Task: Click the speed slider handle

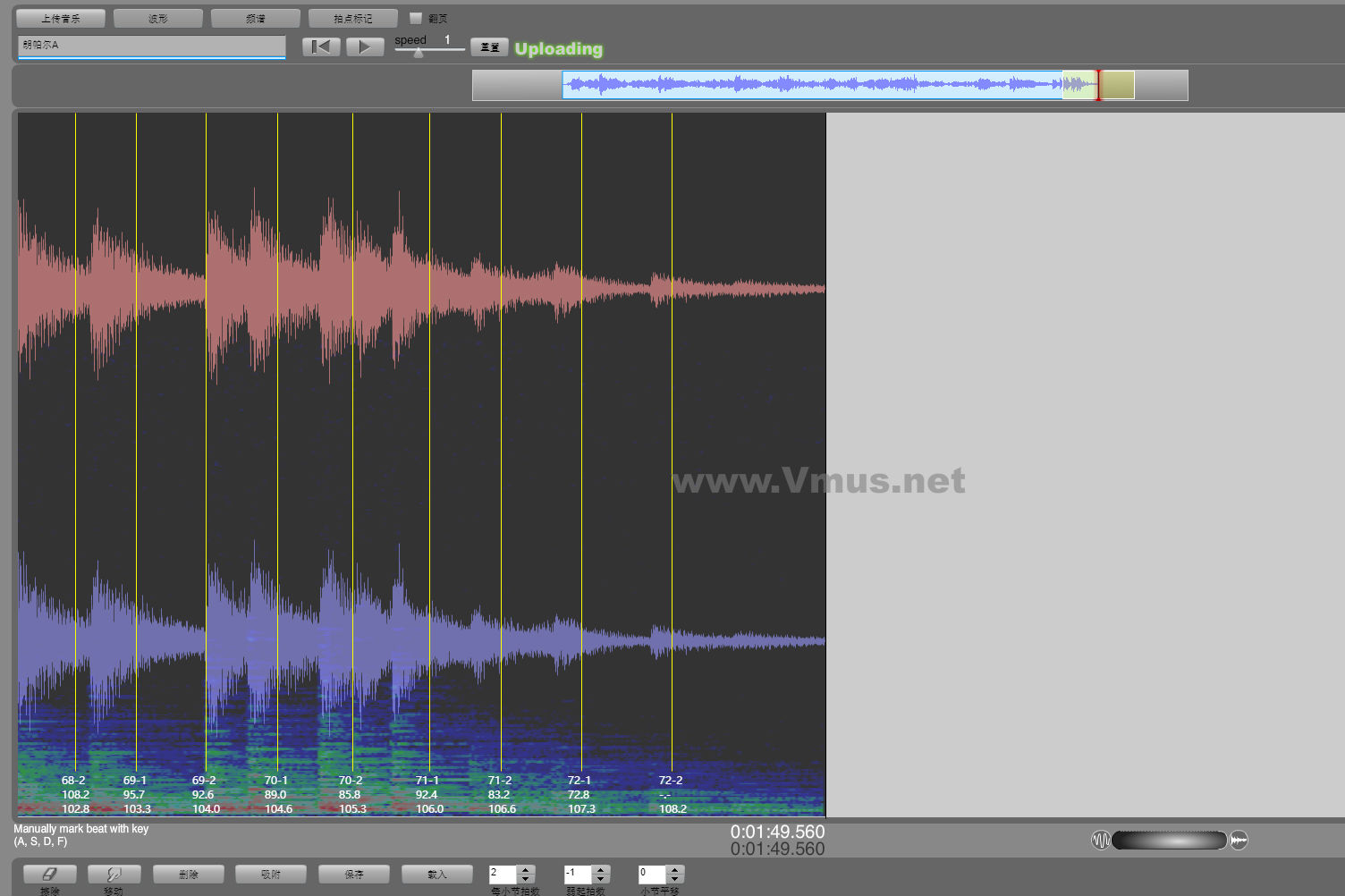Action: coord(418,52)
